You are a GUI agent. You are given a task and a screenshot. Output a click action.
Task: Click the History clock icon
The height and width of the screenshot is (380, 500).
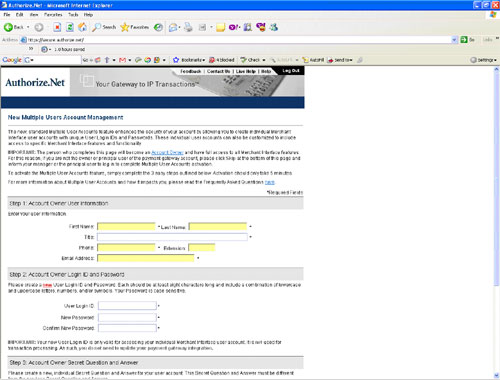click(158, 27)
